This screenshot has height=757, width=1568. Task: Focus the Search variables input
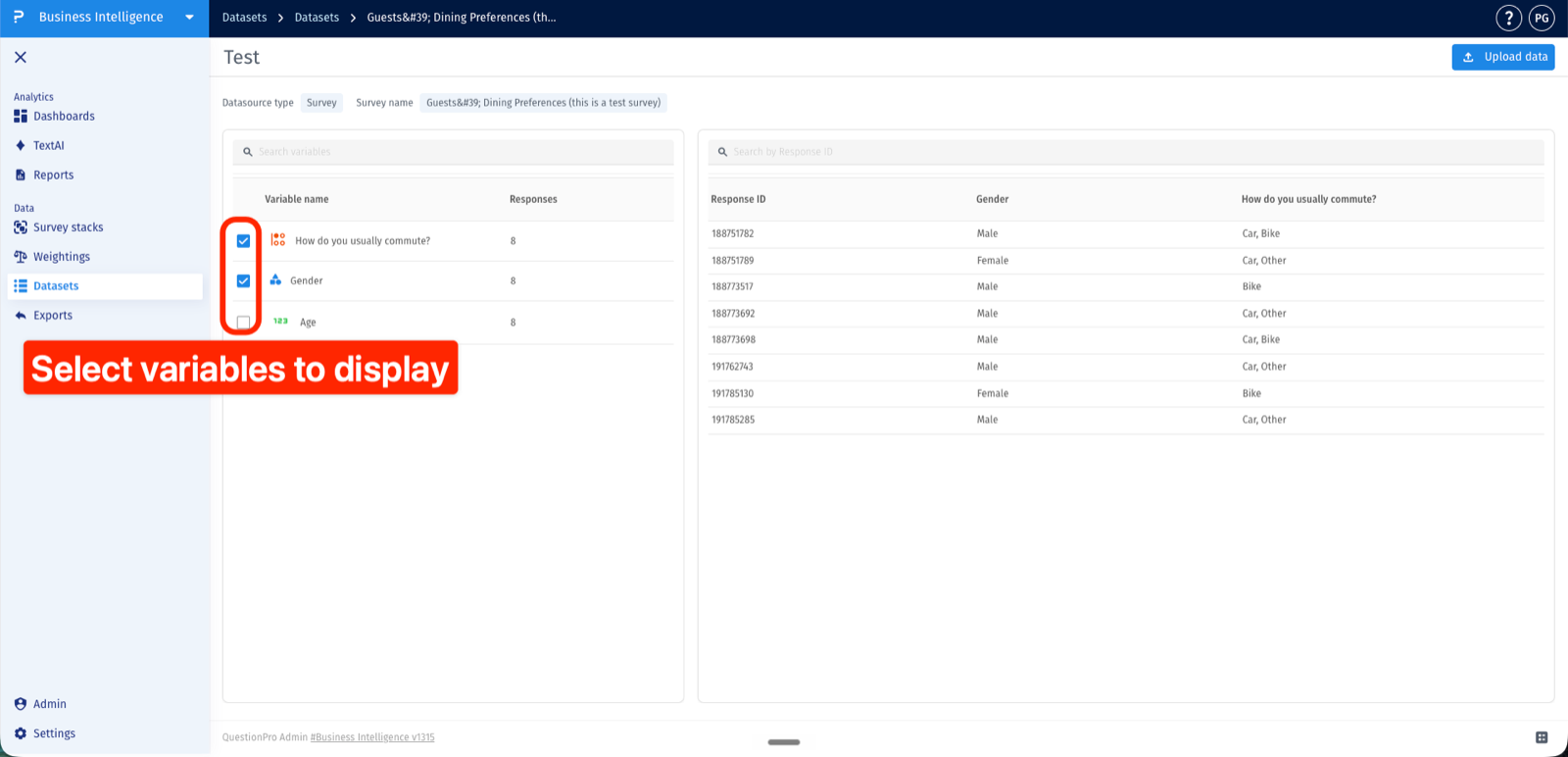point(453,152)
